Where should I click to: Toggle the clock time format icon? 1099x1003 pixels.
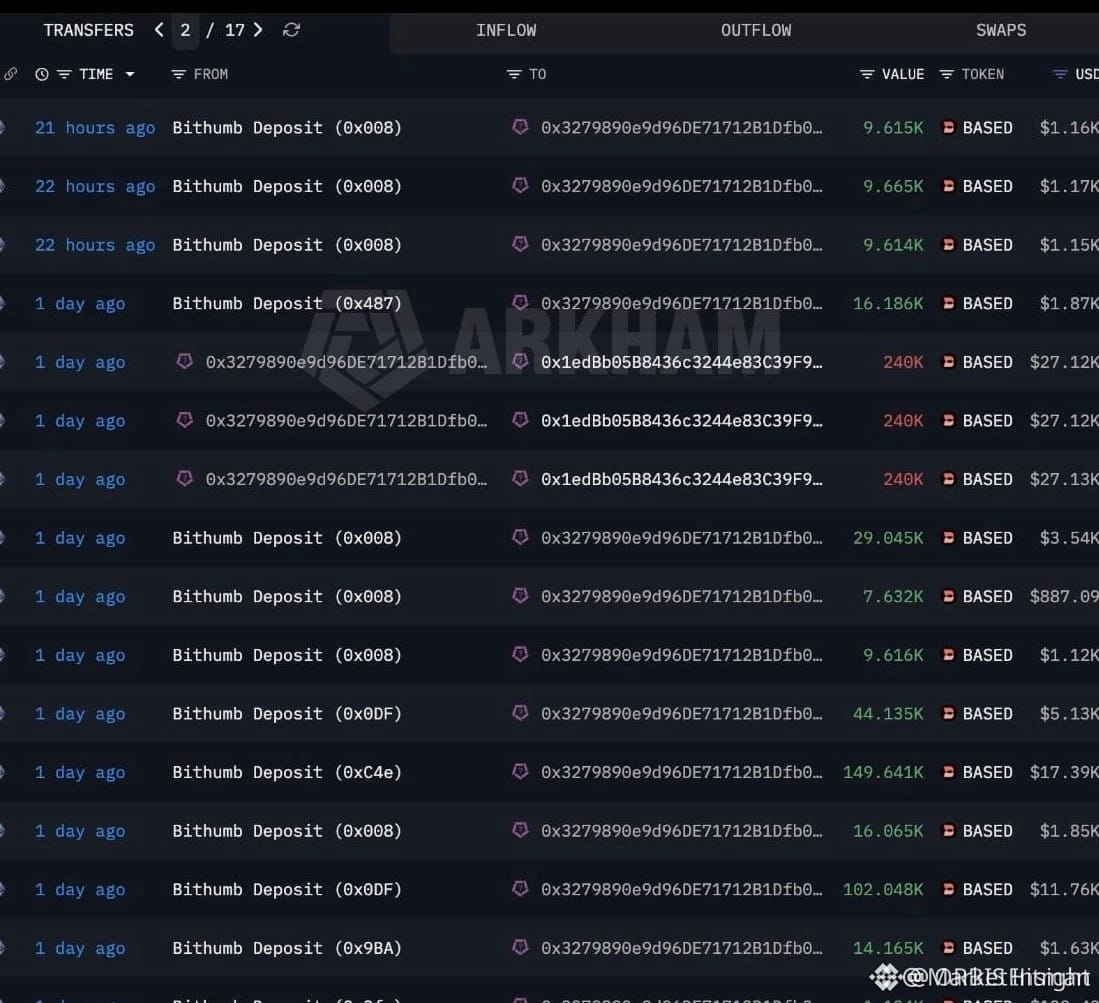tap(42, 74)
